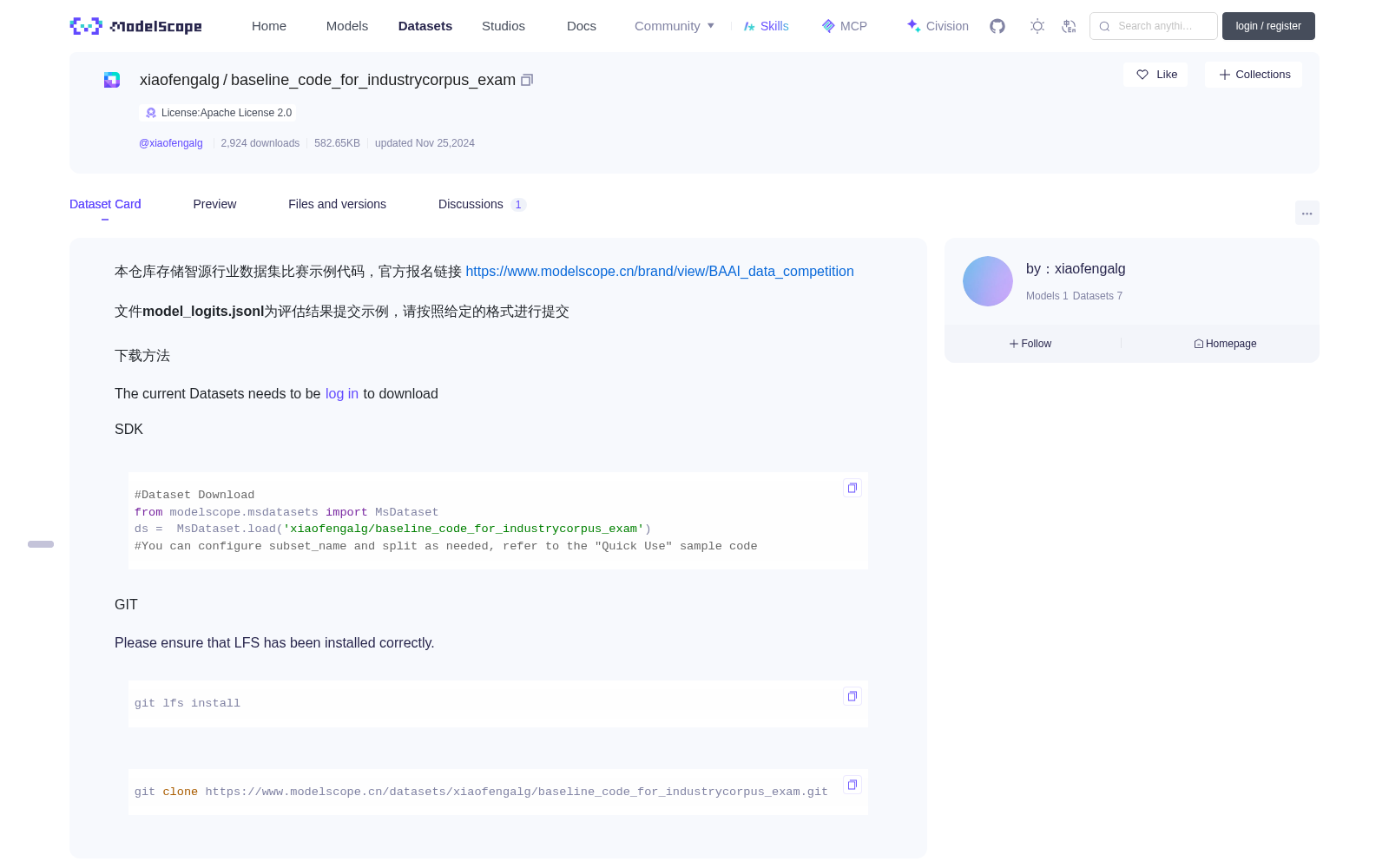Click 'License:Apache License 2.0' badge
This screenshot has width=1389, height=868.
(x=218, y=113)
